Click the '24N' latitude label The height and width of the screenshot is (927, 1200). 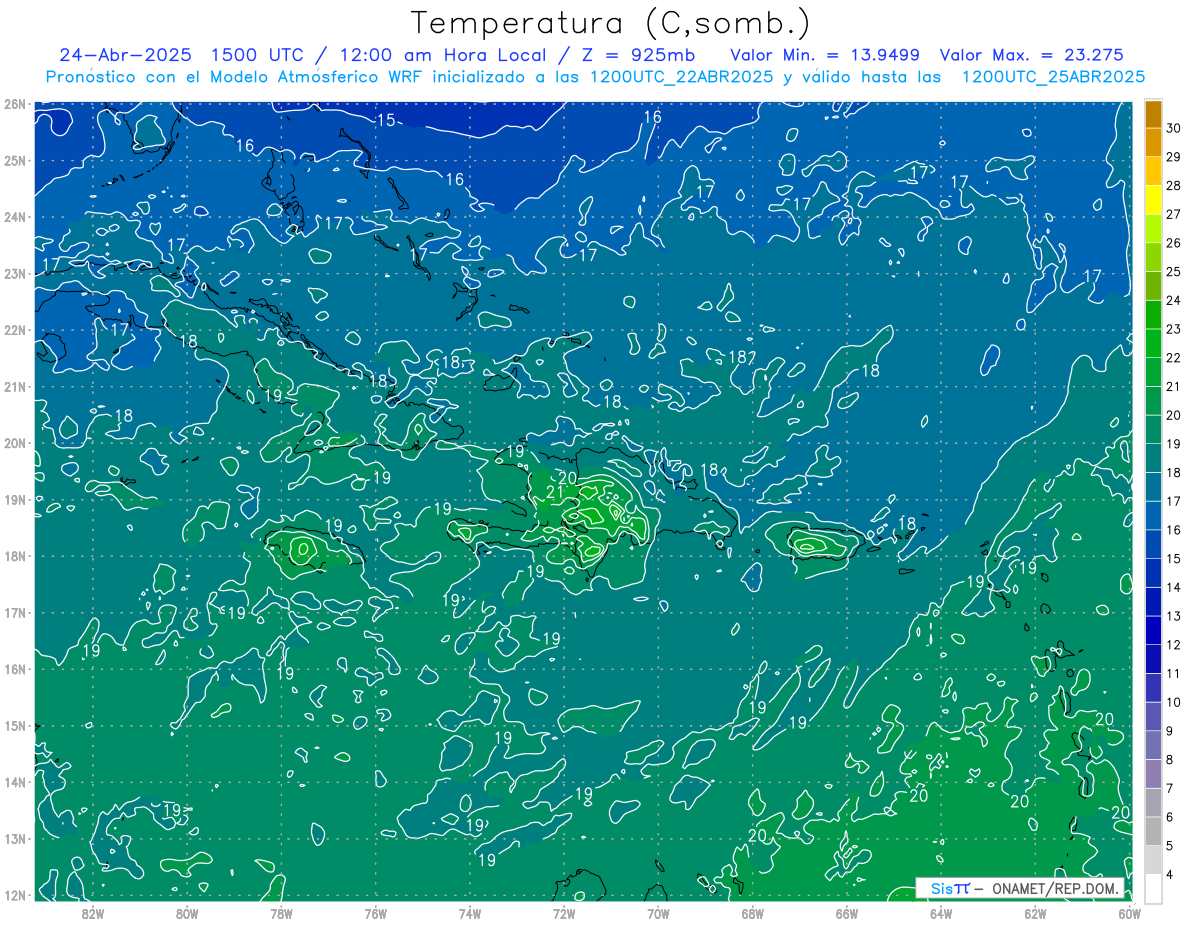pos(14,217)
